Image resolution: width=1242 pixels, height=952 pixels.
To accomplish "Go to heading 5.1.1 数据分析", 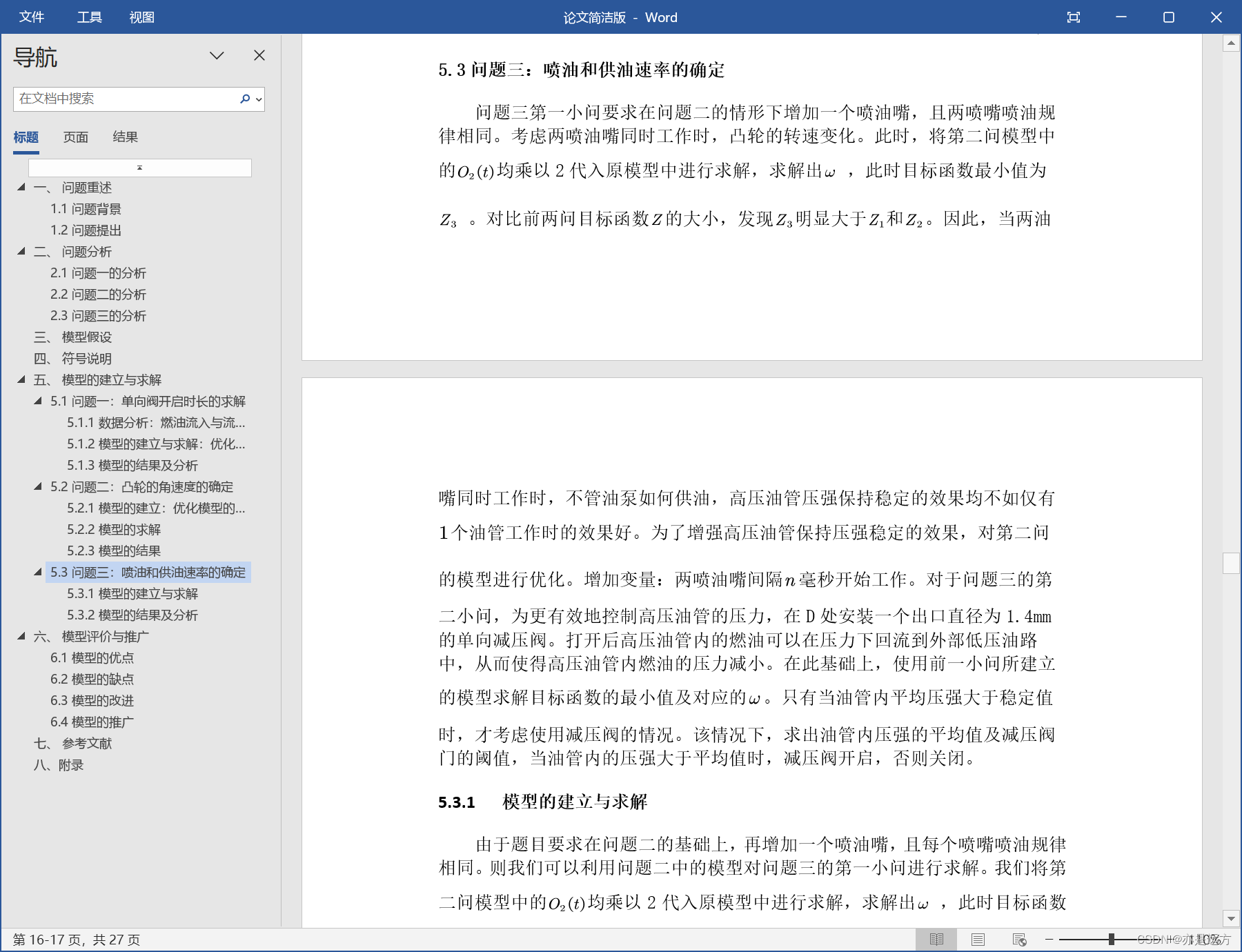I will pos(156,423).
